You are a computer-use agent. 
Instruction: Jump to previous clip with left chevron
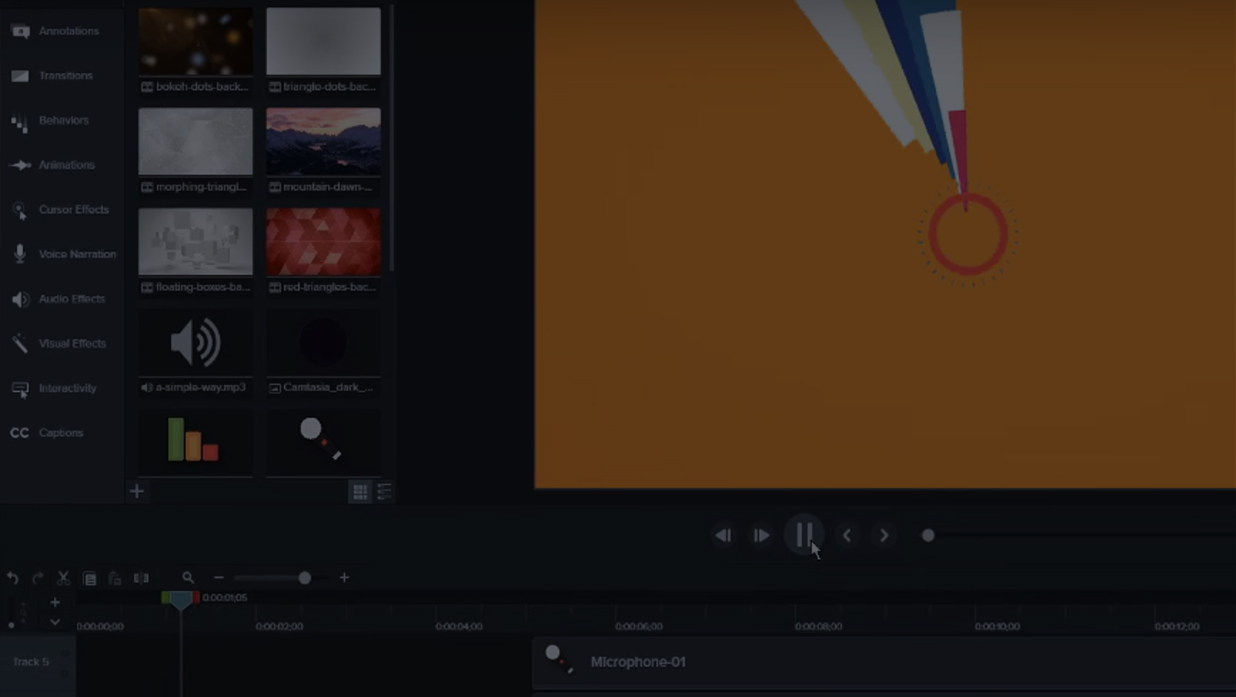click(x=847, y=535)
